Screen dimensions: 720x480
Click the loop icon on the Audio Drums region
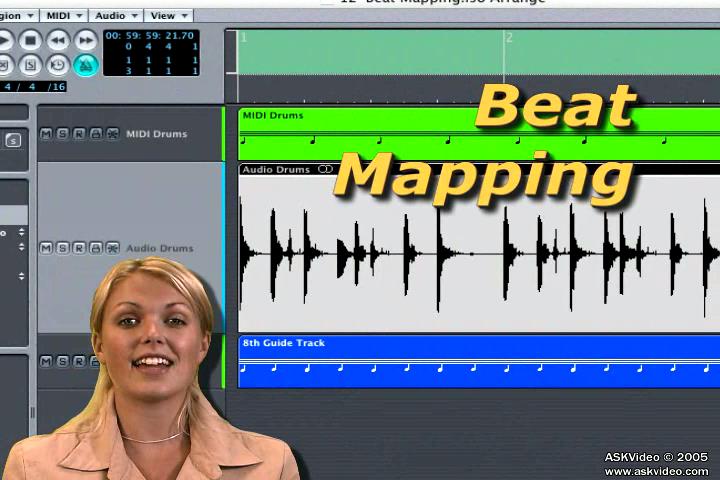pos(325,169)
